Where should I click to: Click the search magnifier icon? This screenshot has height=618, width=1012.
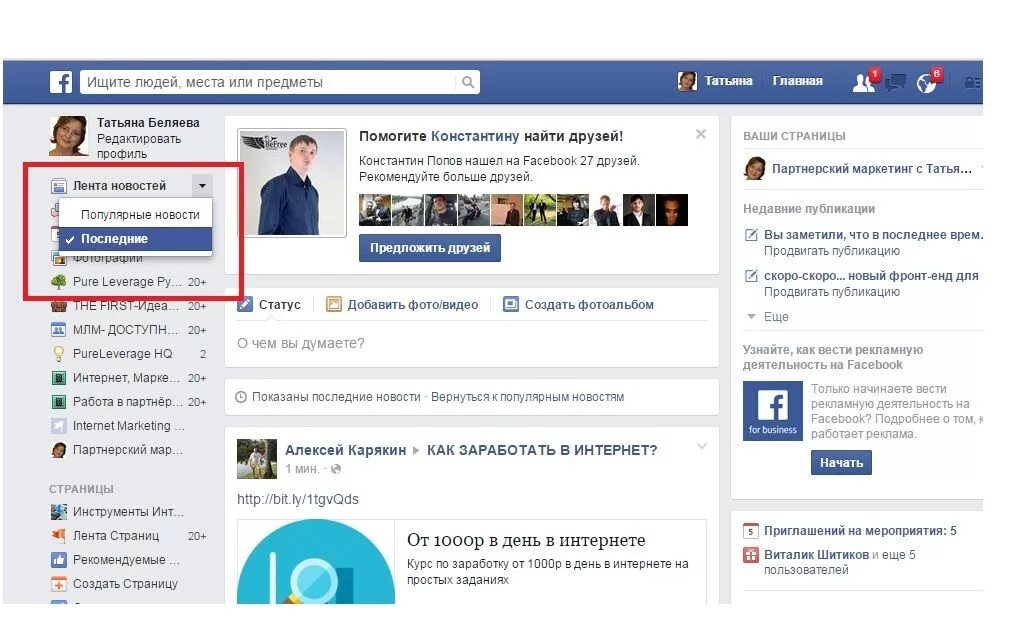pyautogui.click(x=468, y=82)
